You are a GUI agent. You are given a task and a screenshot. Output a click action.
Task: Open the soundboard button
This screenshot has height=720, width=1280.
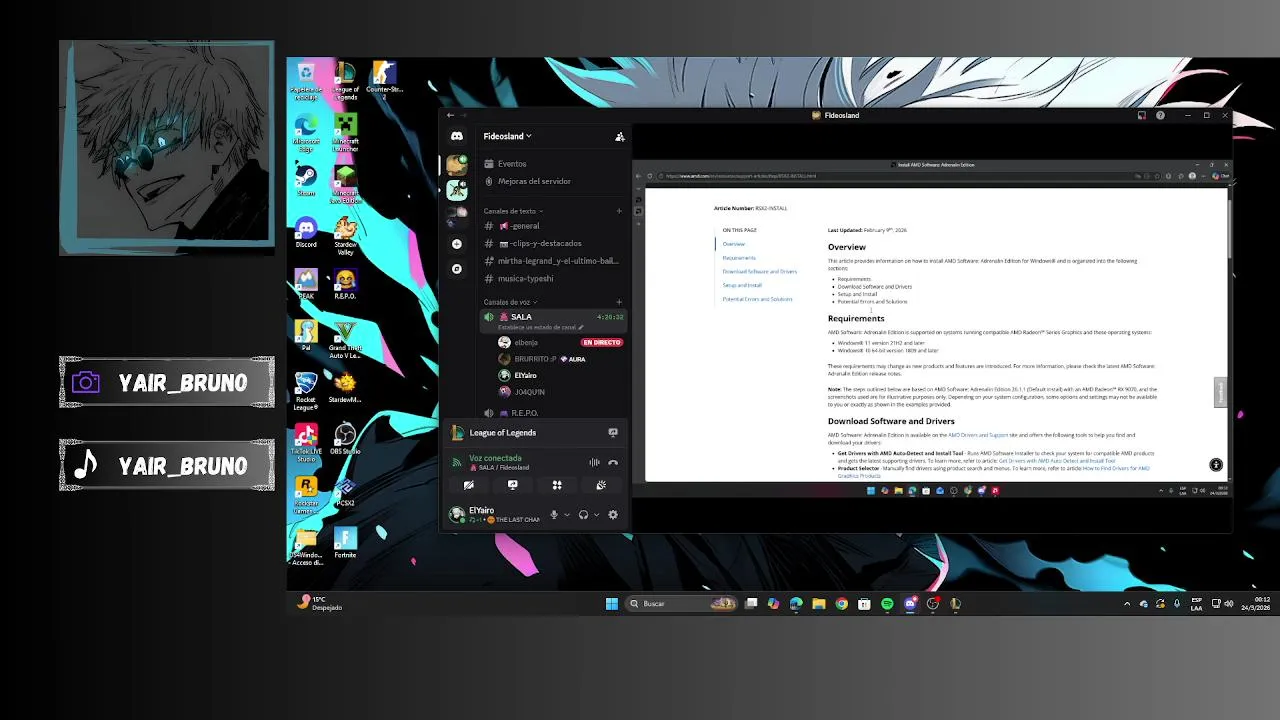601,485
